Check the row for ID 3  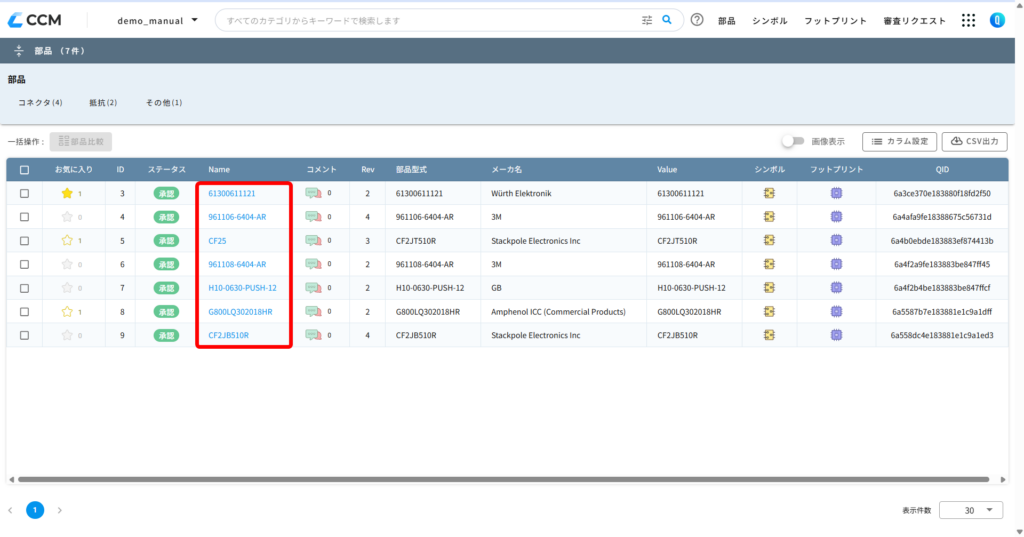click(x=24, y=193)
